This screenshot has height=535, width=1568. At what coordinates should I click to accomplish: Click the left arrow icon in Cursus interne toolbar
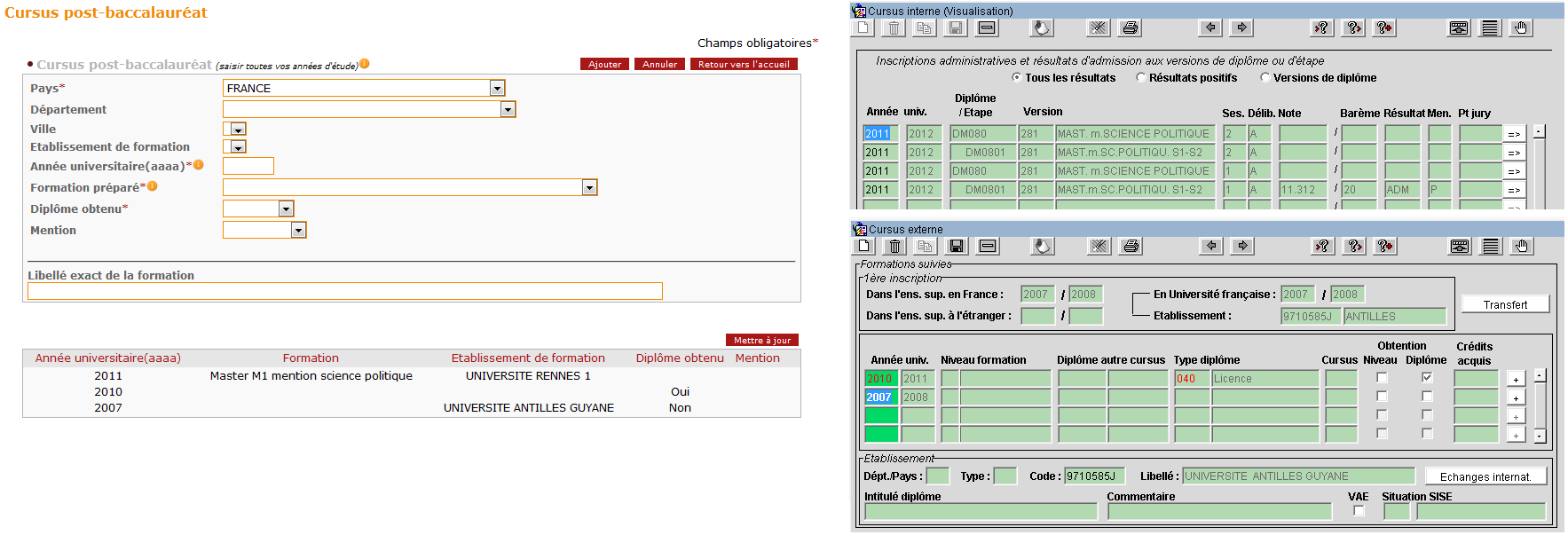click(1210, 28)
